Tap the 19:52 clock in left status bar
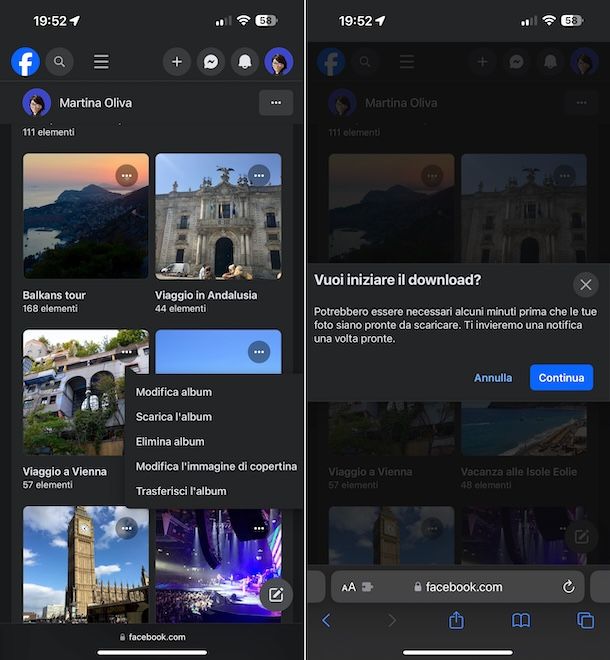This screenshot has width=610, height=660. tap(50, 21)
